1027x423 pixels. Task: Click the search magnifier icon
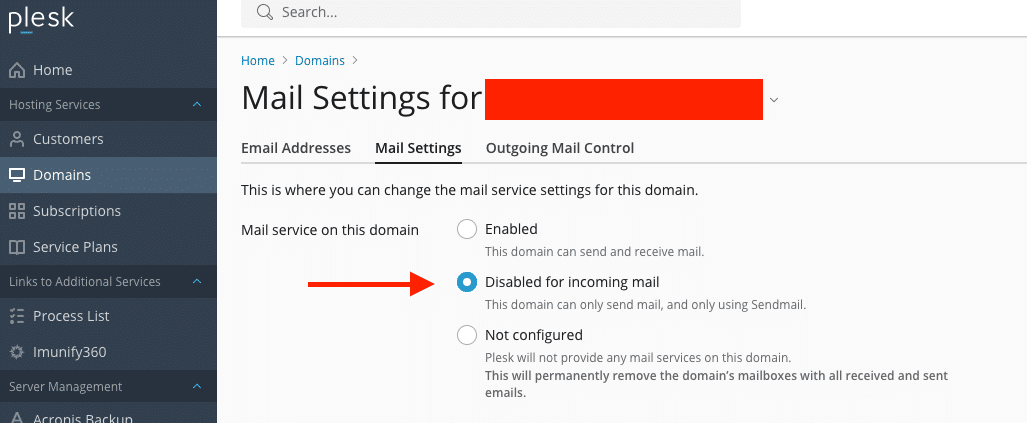[x=264, y=13]
